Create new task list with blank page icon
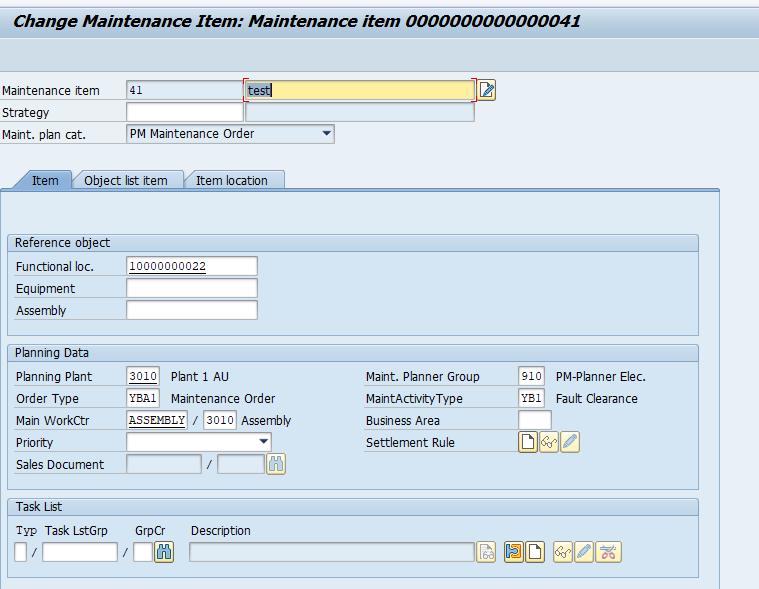Screen dimensions: 759x589 535,552
